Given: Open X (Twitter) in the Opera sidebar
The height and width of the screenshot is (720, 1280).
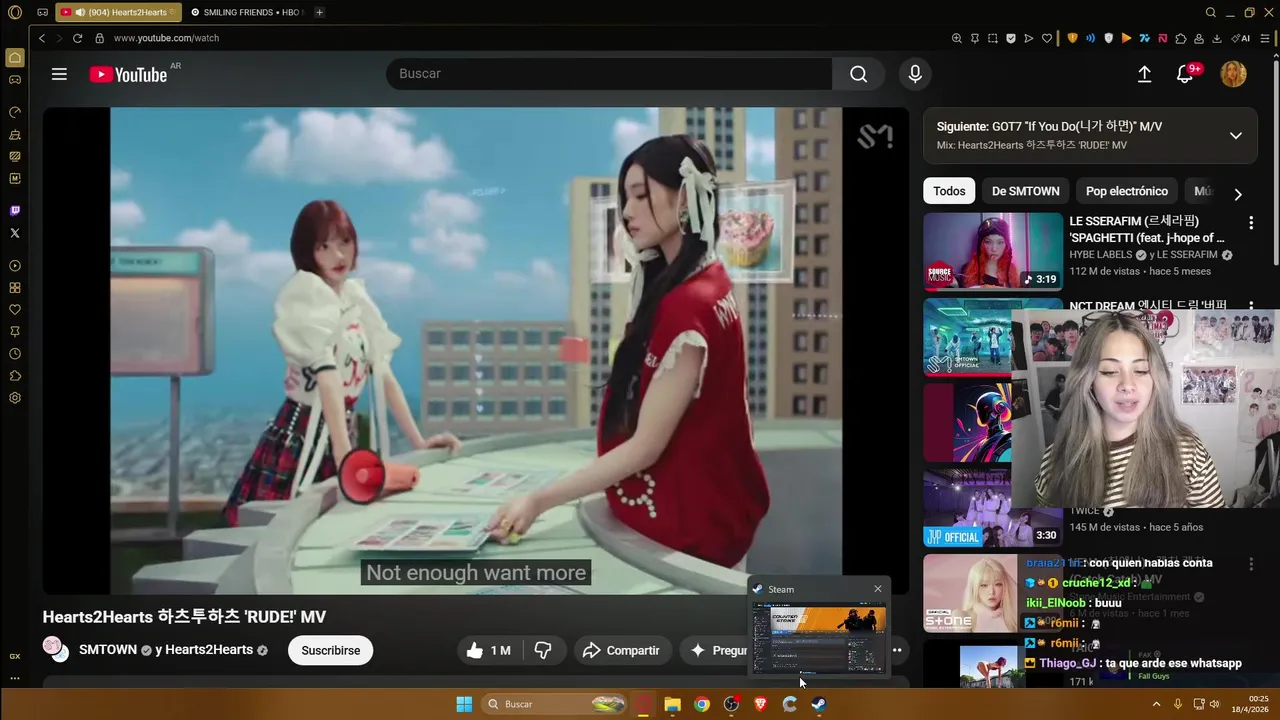Looking at the screenshot, I should [15, 232].
